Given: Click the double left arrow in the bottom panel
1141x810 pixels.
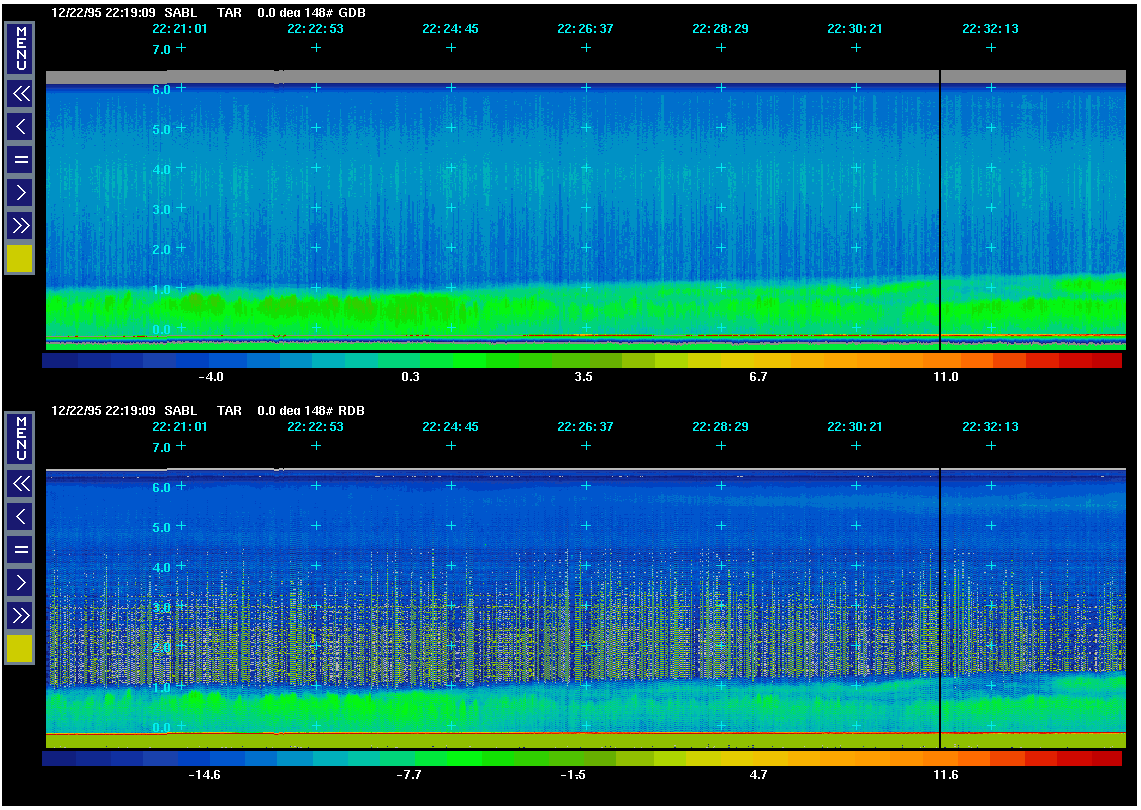Looking at the screenshot, I should 20,484.
